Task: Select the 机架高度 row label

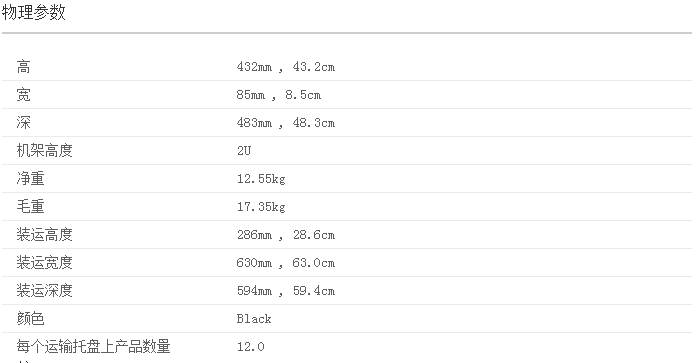Action: (x=44, y=151)
